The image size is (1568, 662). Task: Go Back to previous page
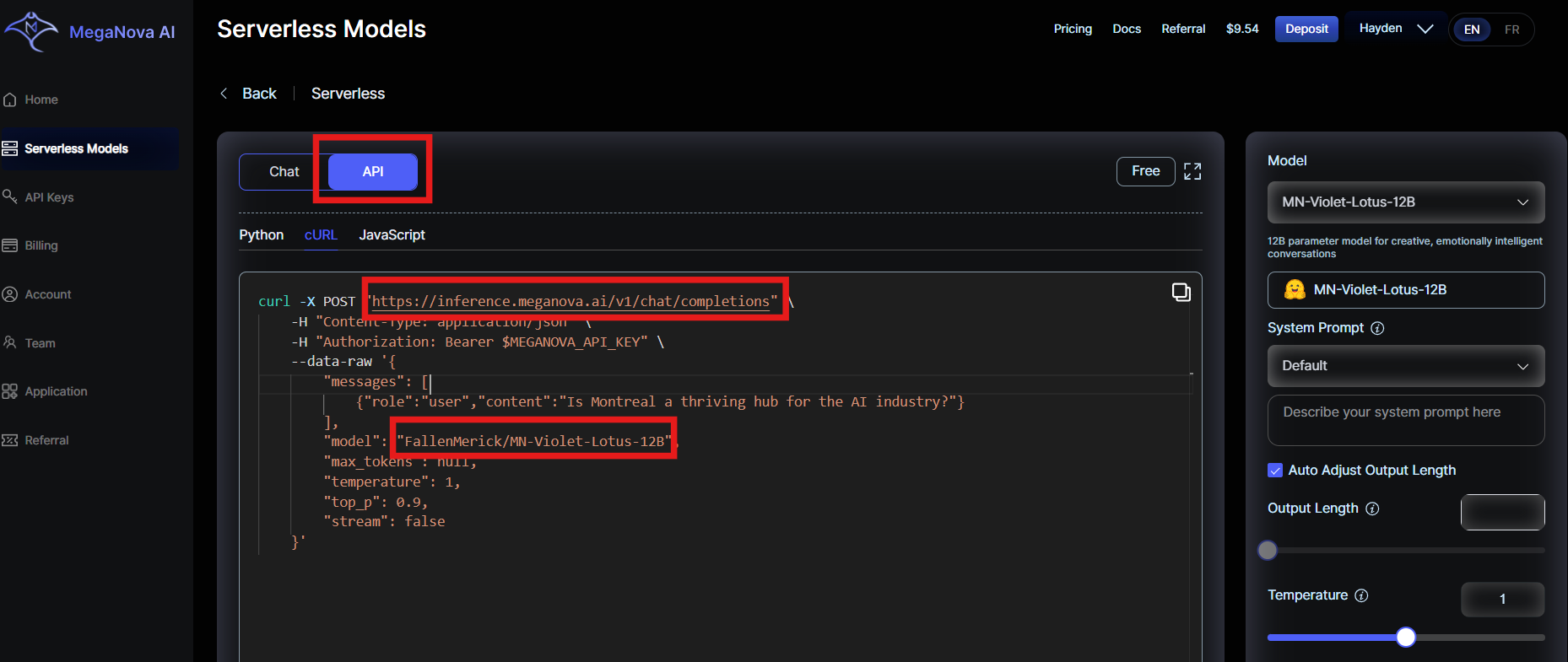[249, 94]
